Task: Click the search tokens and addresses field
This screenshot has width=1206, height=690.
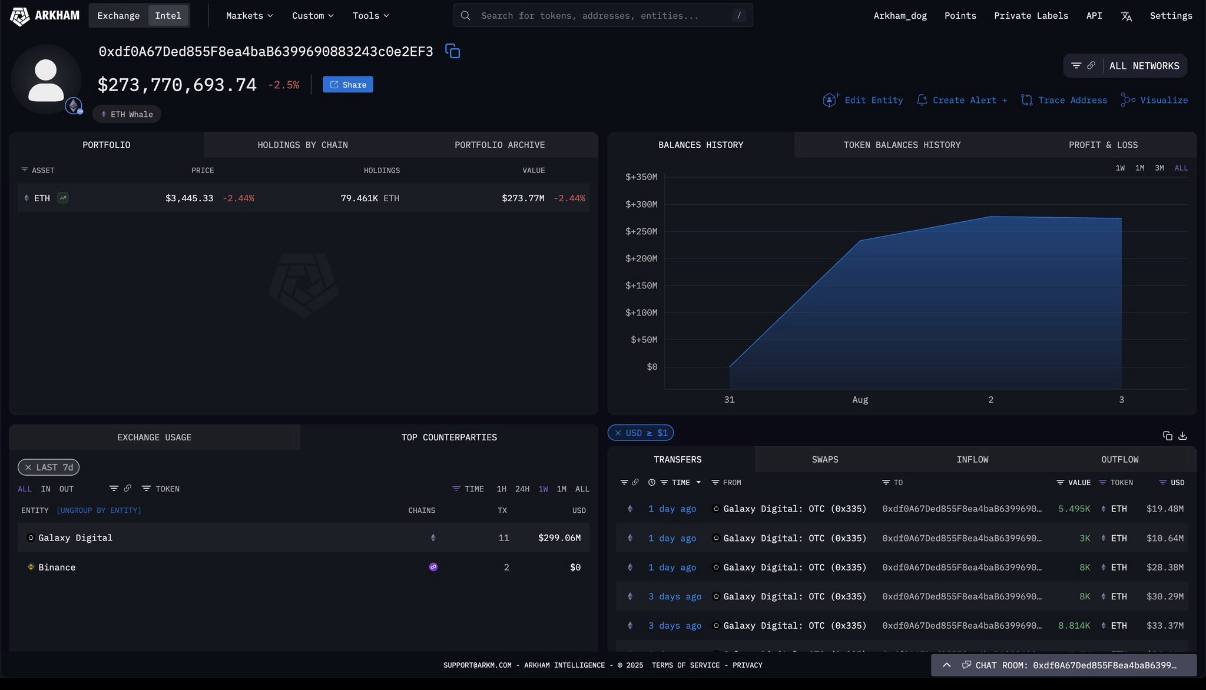Action: tap(600, 16)
